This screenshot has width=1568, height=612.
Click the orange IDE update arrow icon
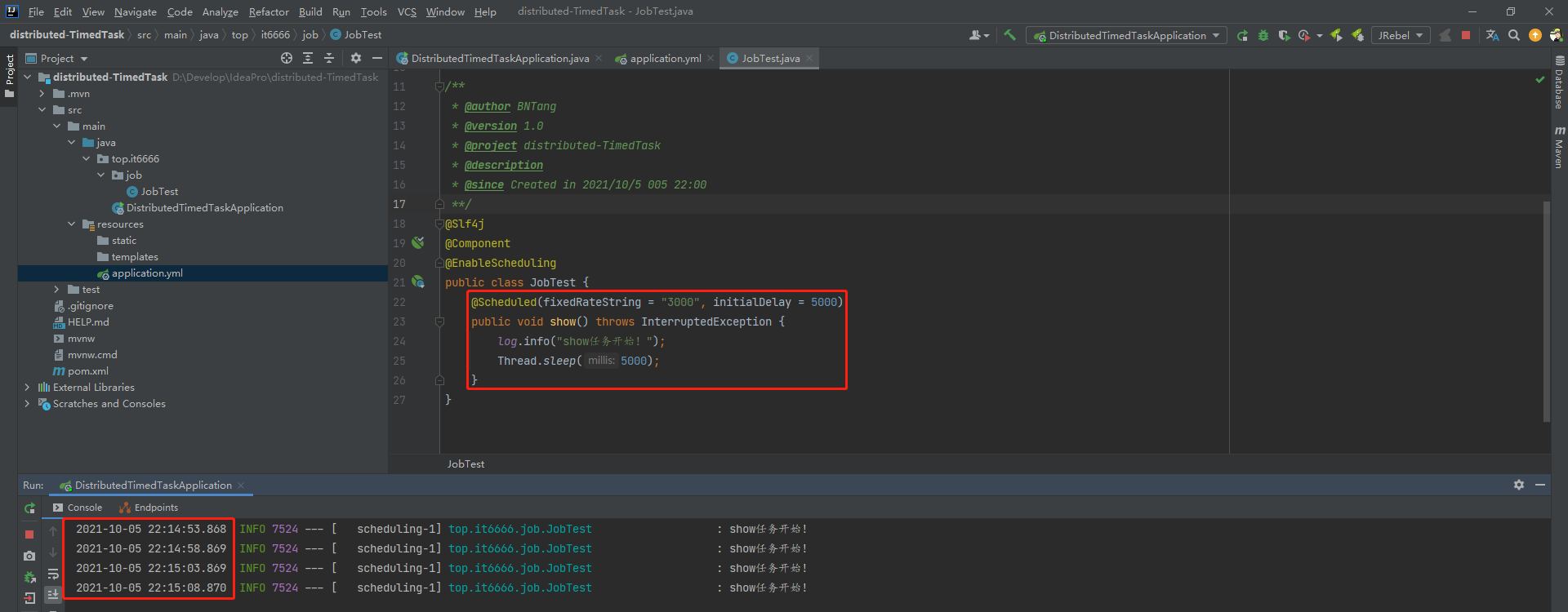[x=1535, y=35]
